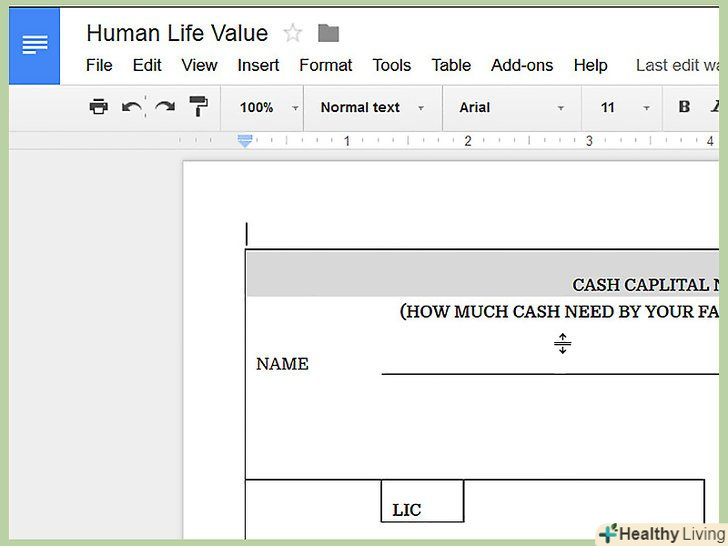Open the File menu
The height and width of the screenshot is (546, 728).
[99, 65]
